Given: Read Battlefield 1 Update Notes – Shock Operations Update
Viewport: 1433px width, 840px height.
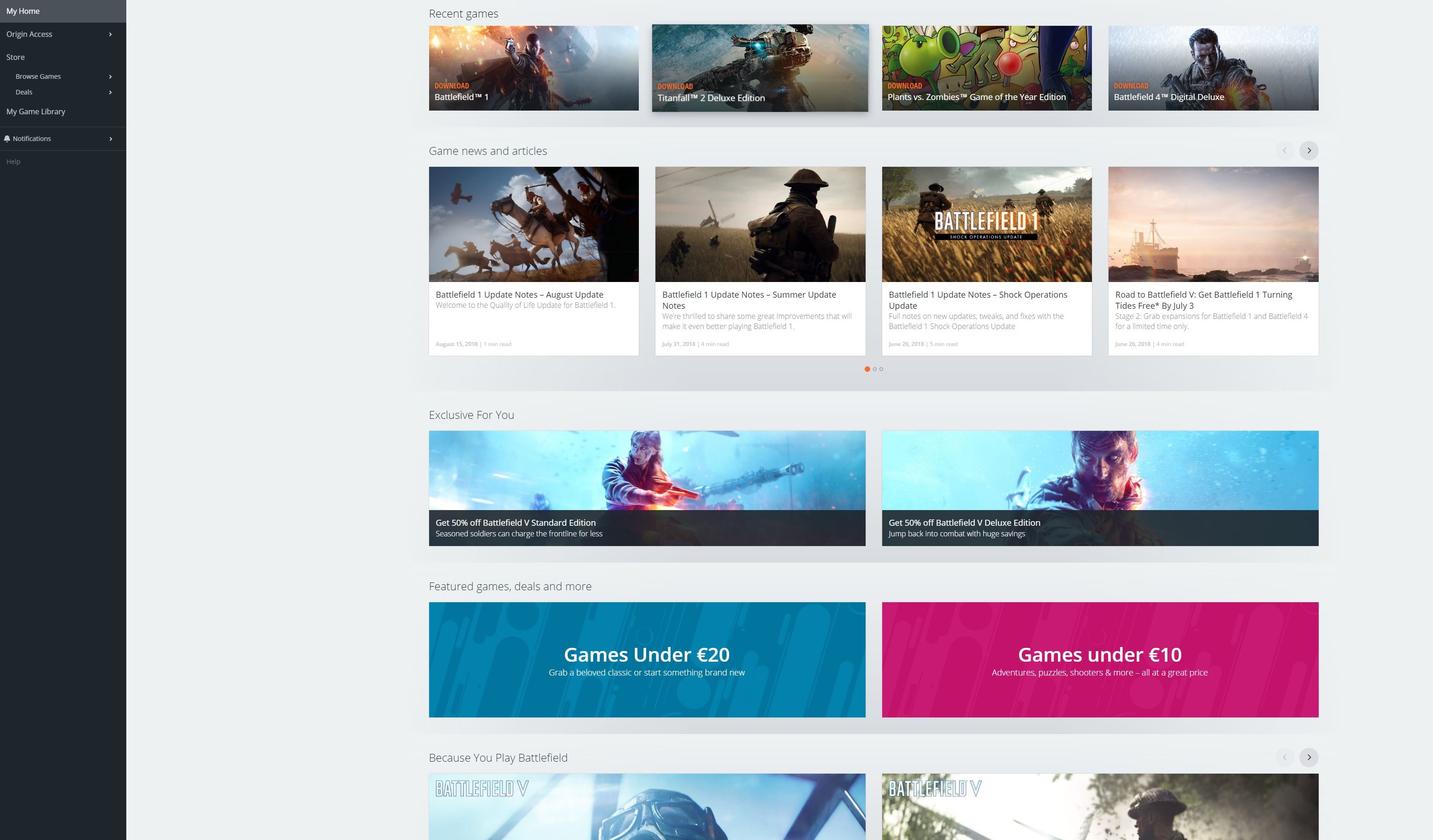Looking at the screenshot, I should coord(978,300).
